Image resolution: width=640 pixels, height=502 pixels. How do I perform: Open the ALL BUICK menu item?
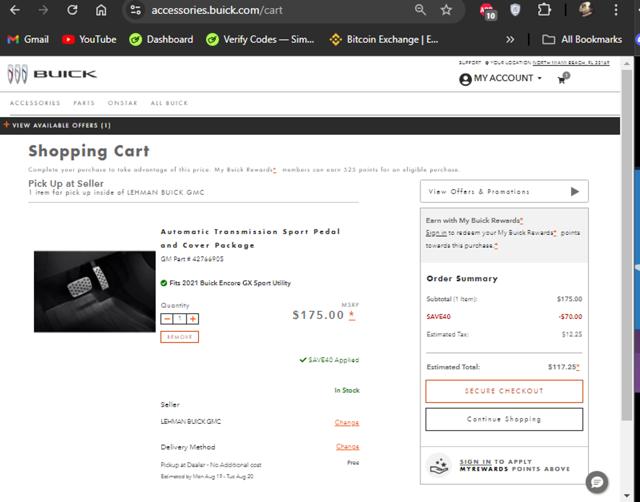point(169,103)
